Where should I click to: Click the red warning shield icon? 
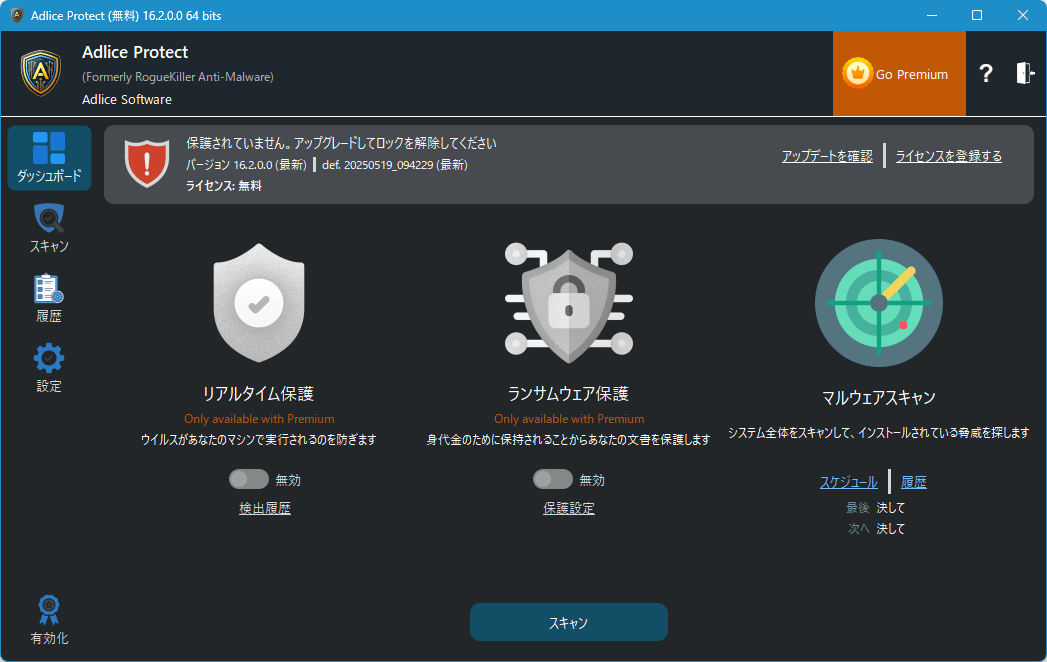click(x=147, y=164)
